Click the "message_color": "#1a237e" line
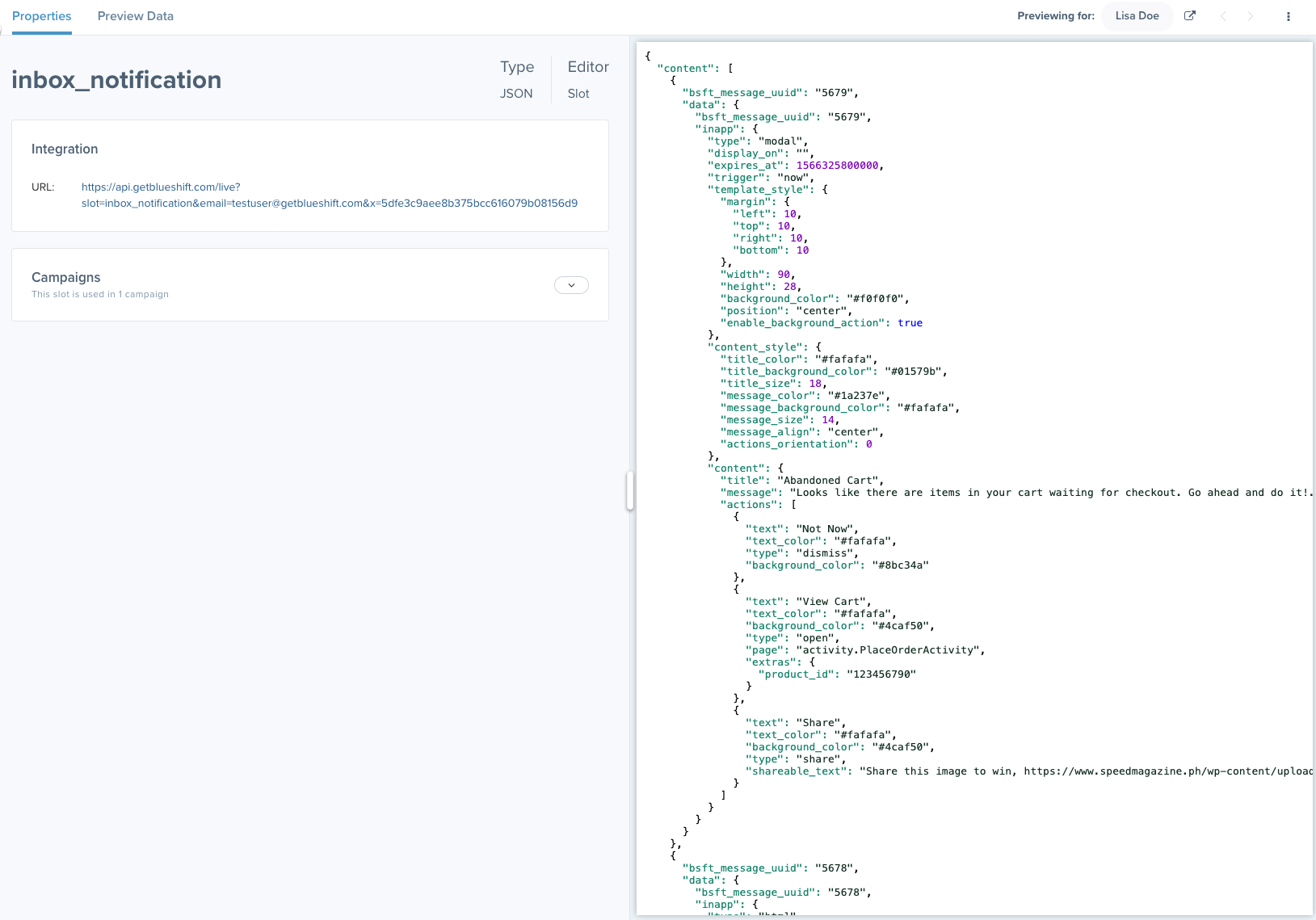Viewport: 1316px width, 920px height. 805,396
